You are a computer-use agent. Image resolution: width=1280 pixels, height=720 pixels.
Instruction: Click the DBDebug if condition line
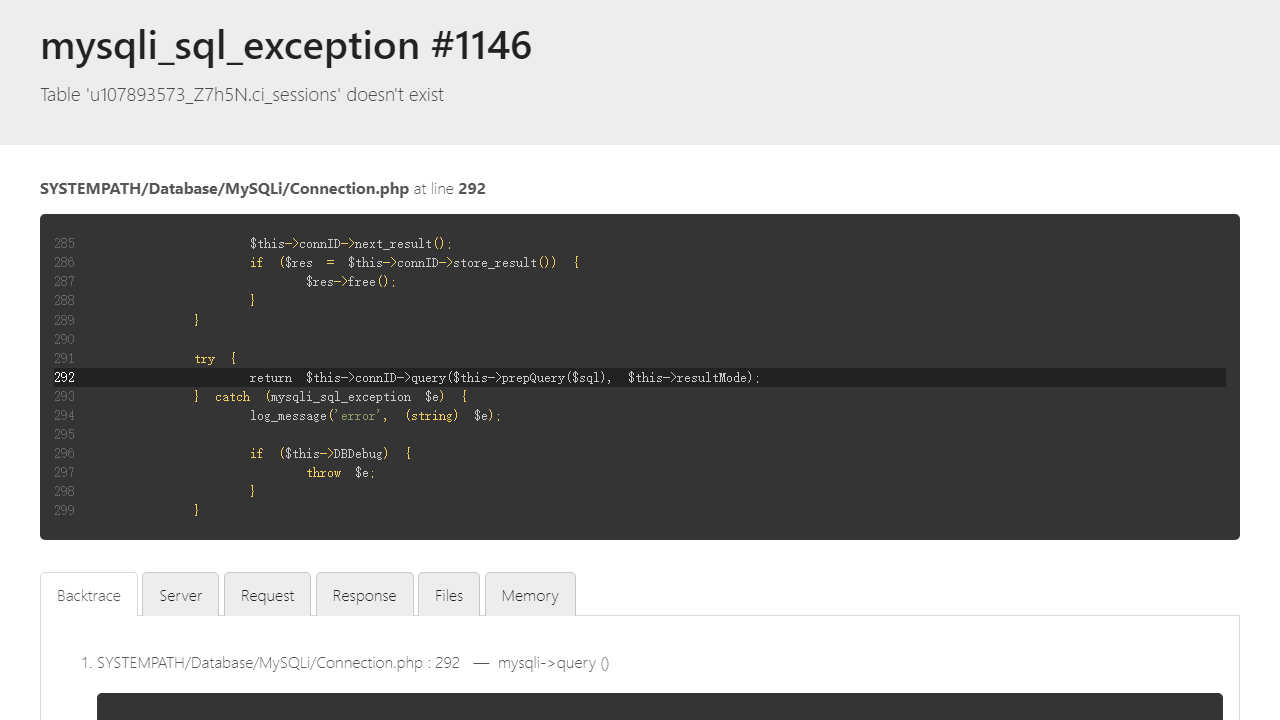point(330,454)
